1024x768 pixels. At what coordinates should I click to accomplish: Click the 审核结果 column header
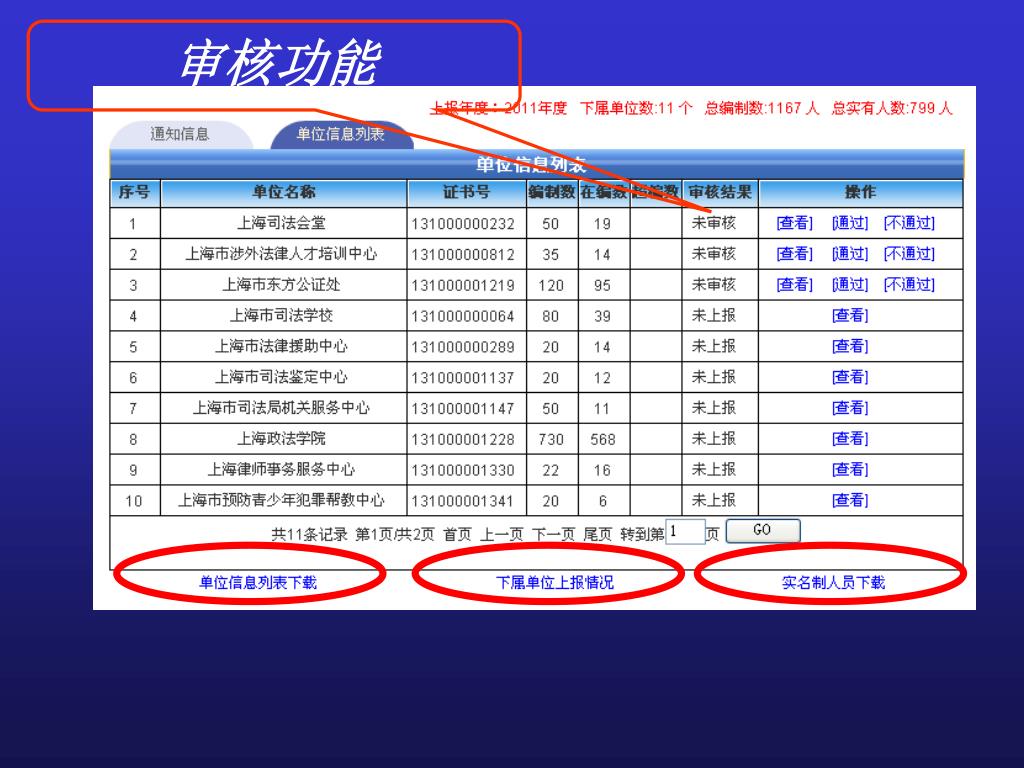tap(720, 193)
